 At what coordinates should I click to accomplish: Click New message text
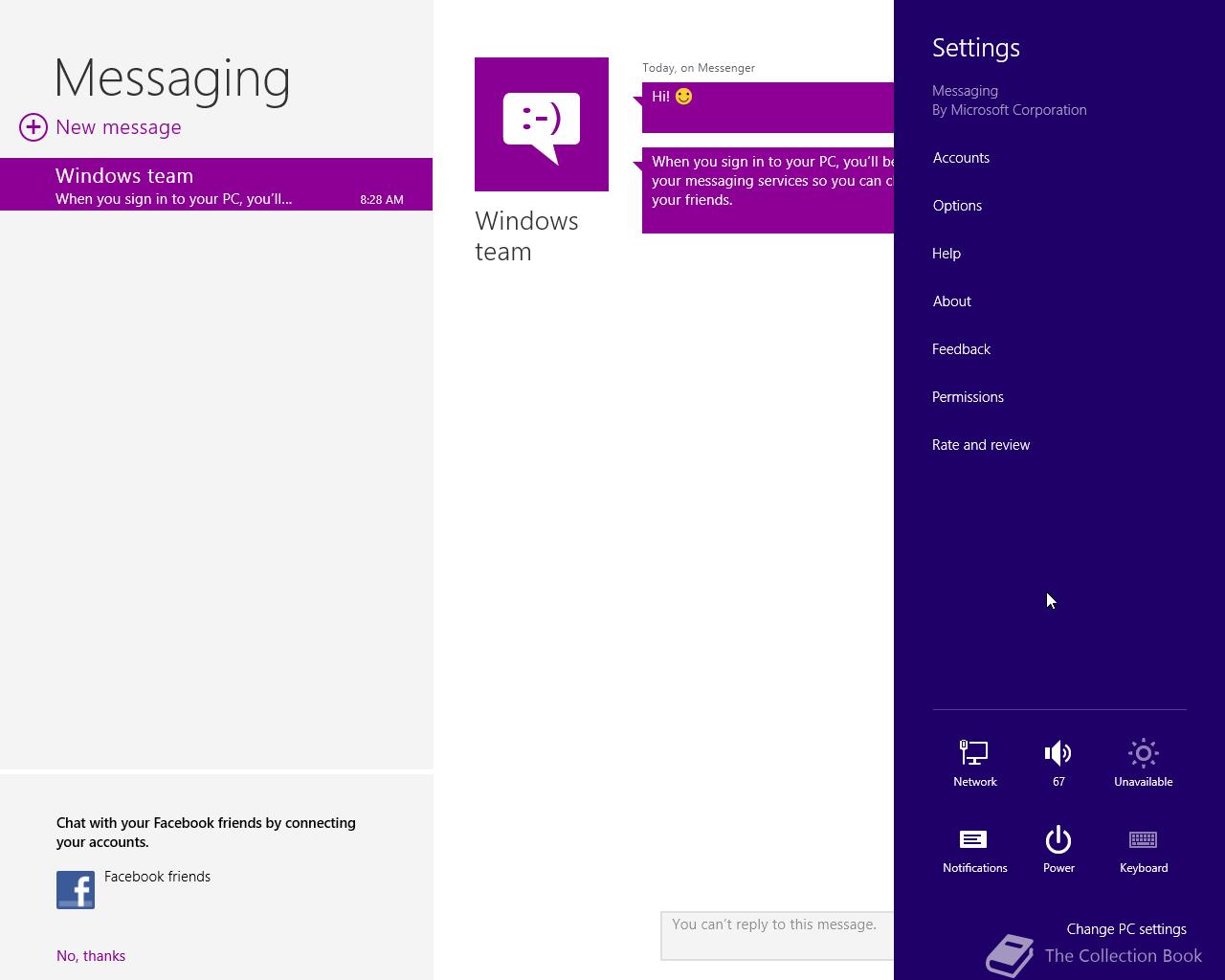119,127
